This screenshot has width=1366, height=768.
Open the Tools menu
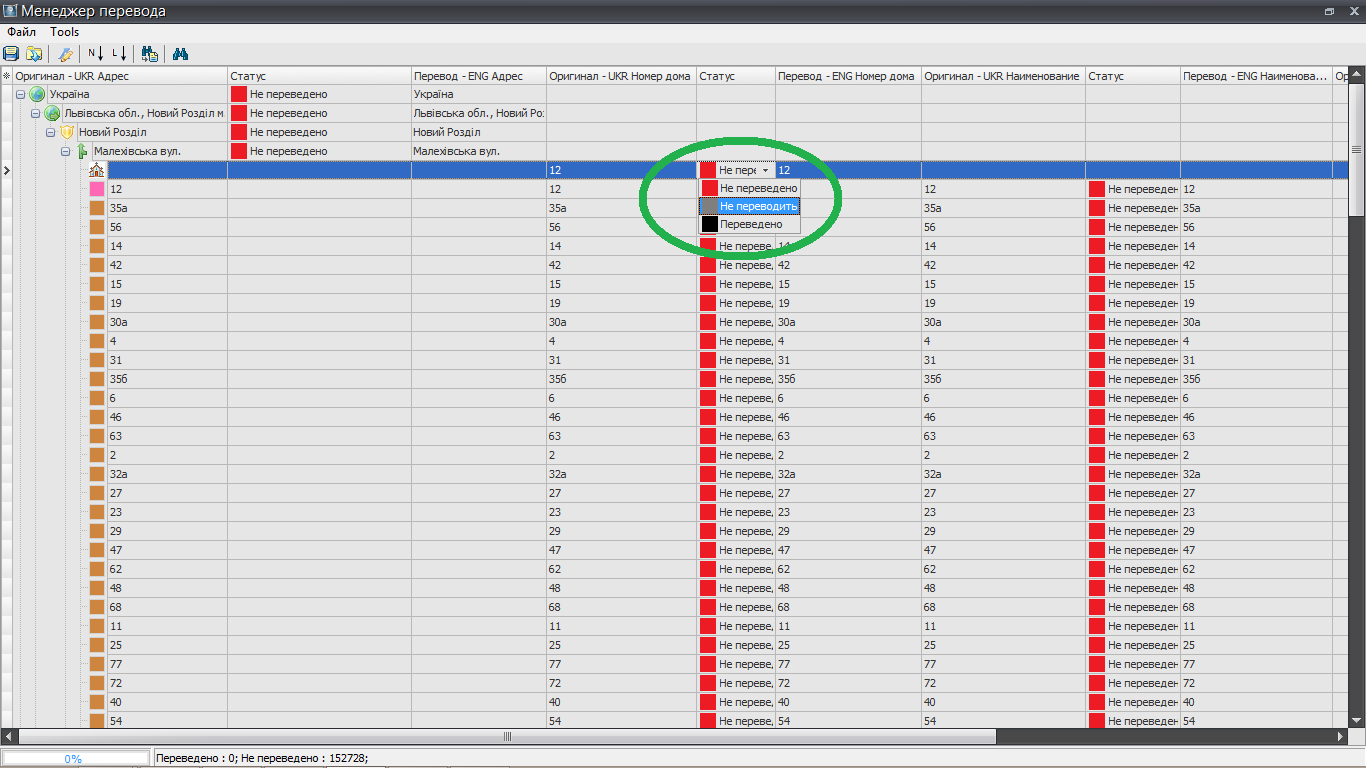65,32
